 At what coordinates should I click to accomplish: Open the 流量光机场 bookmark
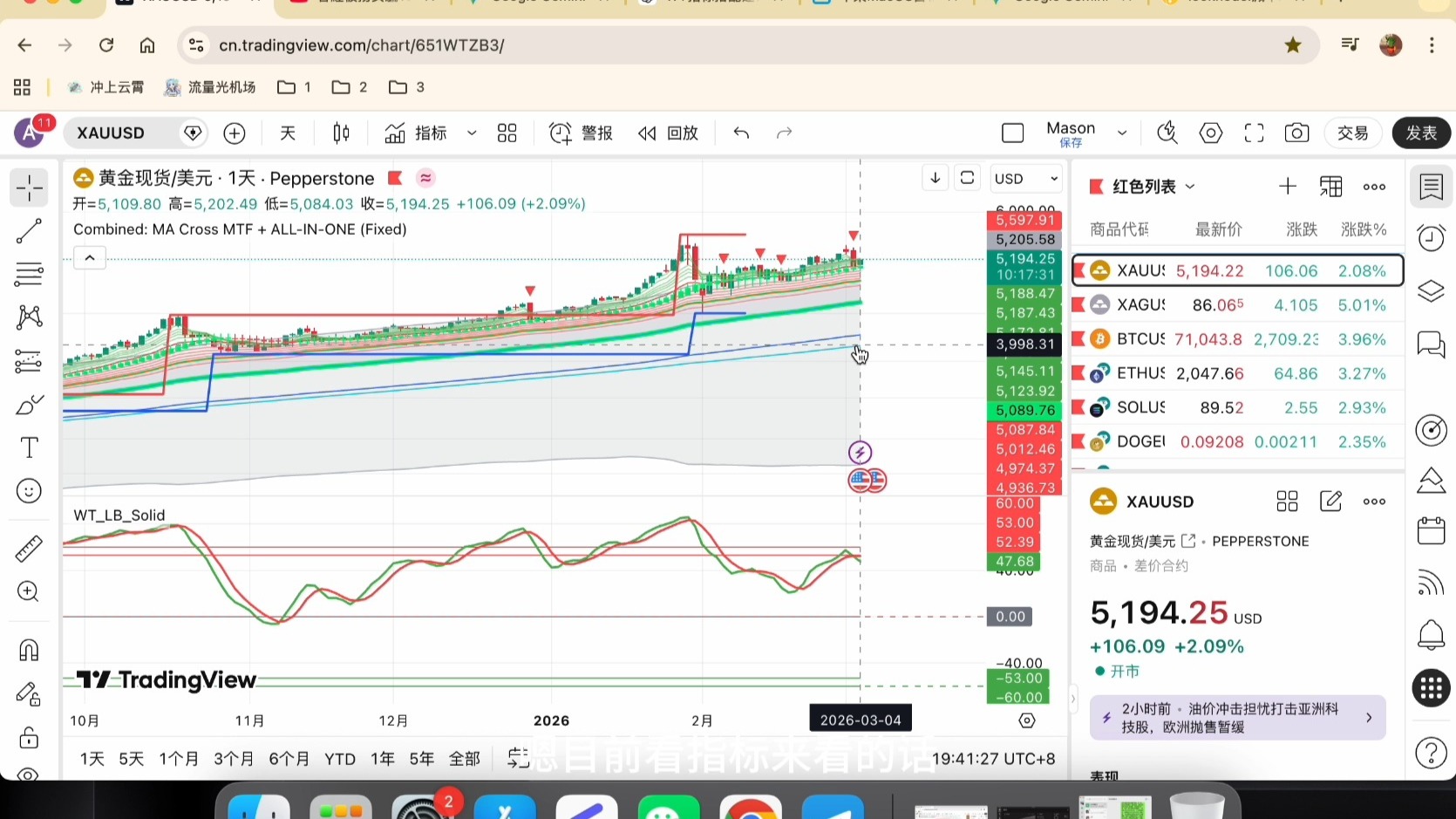tap(210, 87)
